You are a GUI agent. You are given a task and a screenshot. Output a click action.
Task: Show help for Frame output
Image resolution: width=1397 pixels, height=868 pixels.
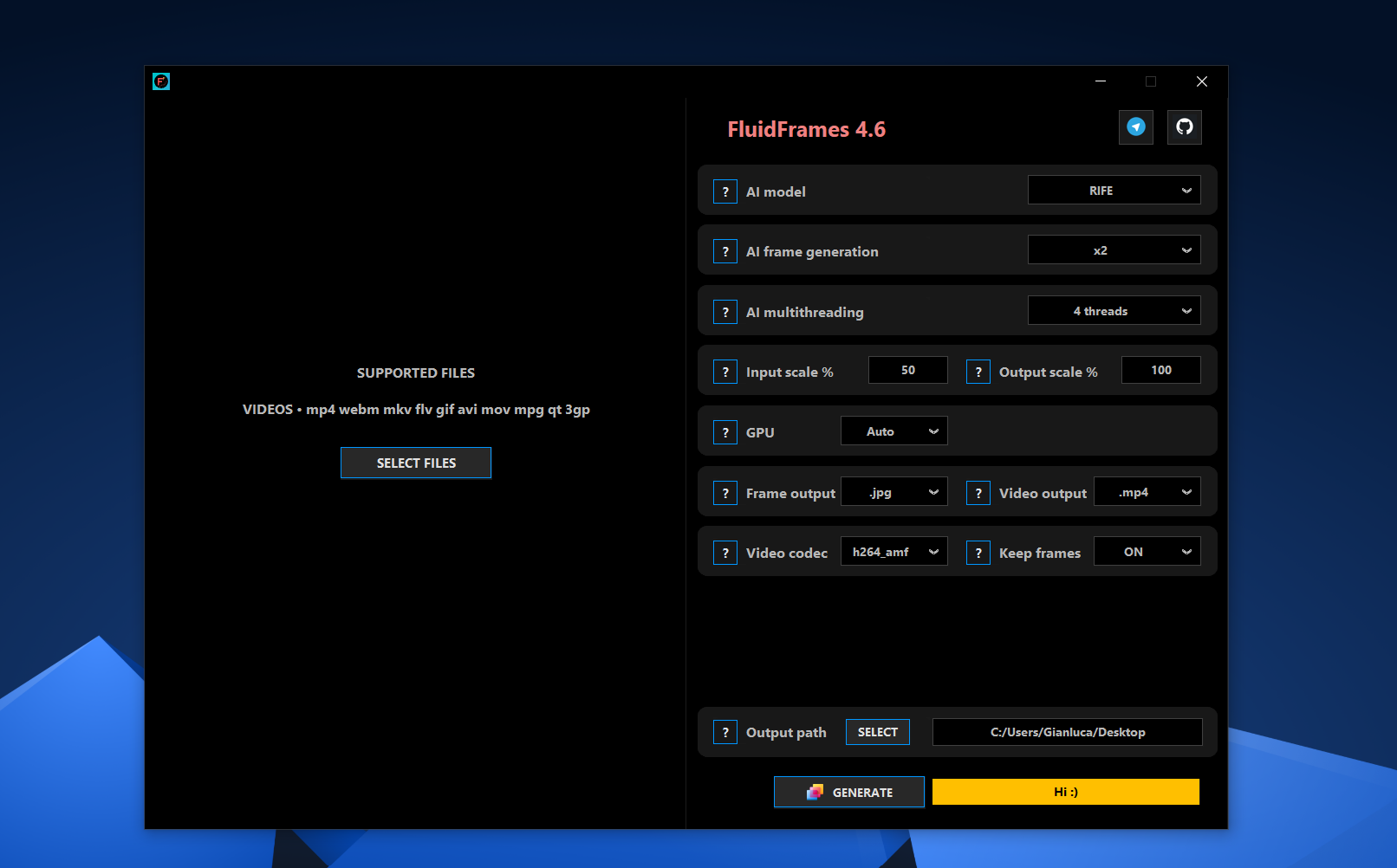tap(725, 493)
